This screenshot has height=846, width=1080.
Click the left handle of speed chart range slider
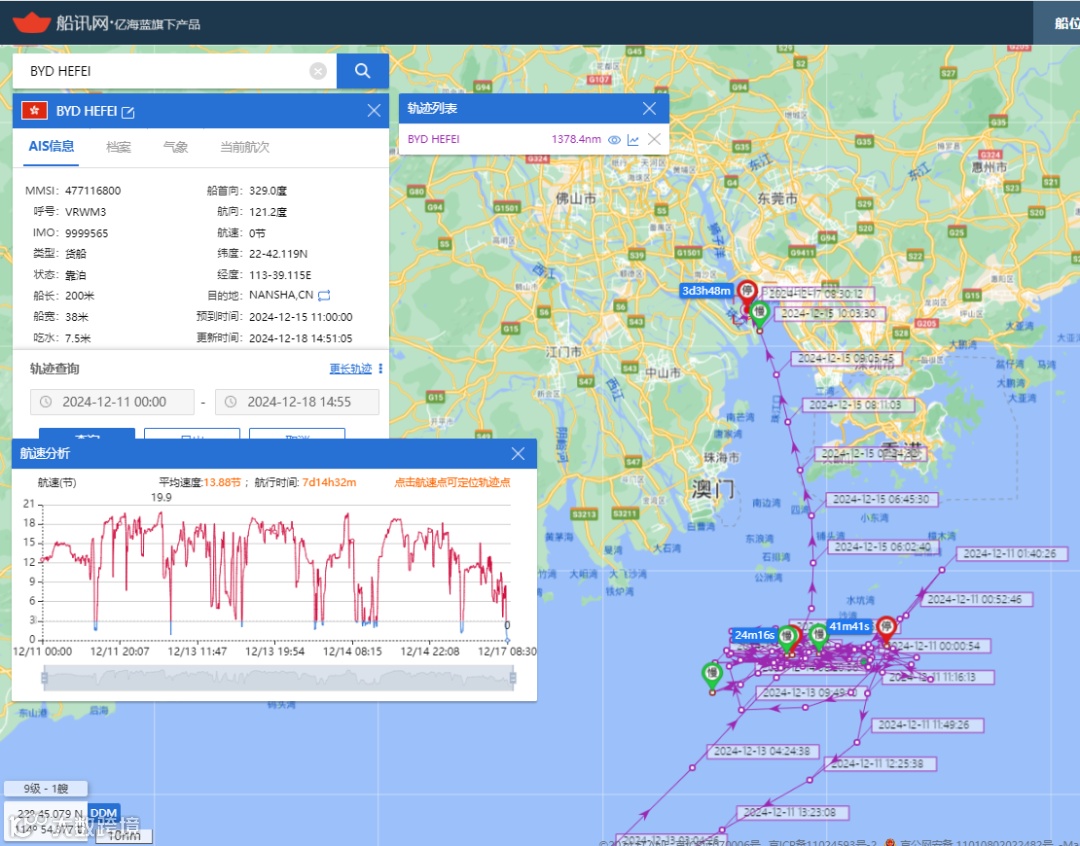tap(45, 679)
